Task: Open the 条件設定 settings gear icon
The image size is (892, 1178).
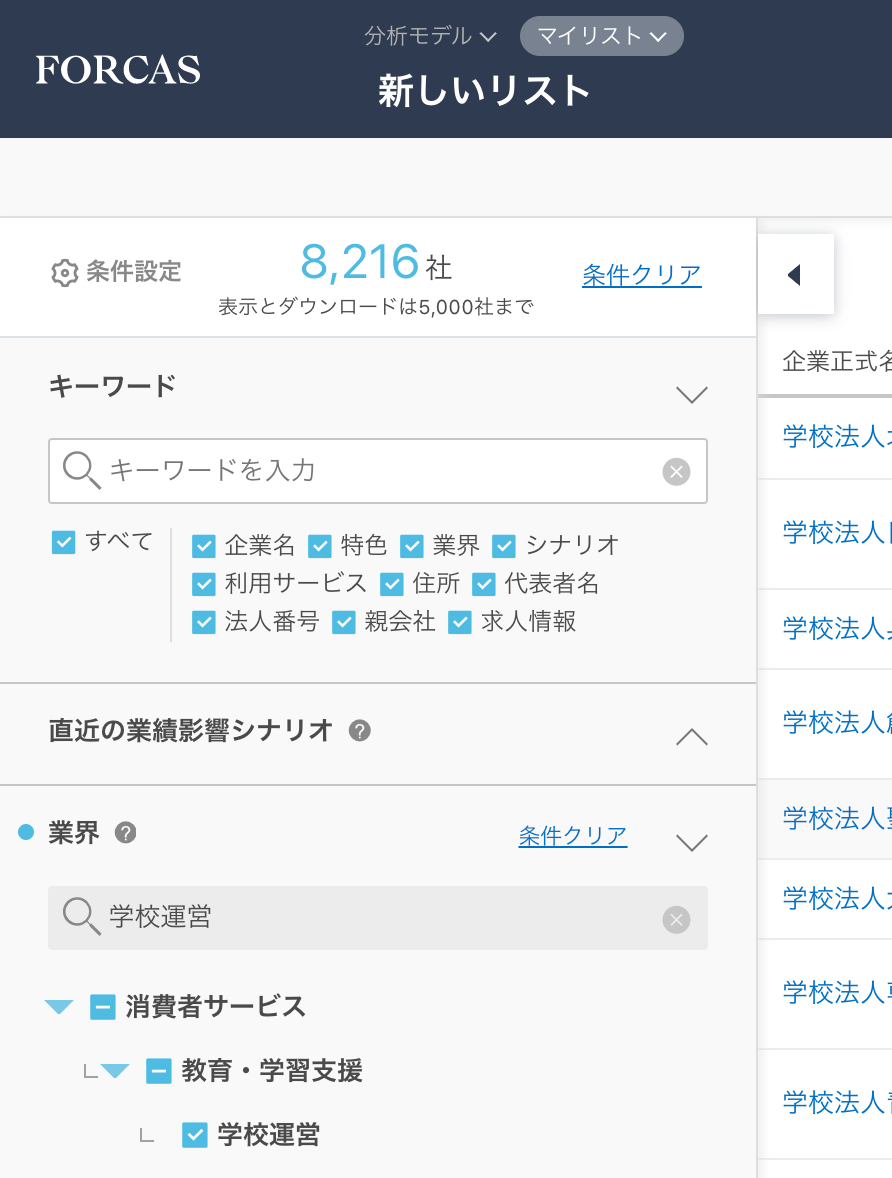Action: [x=61, y=268]
